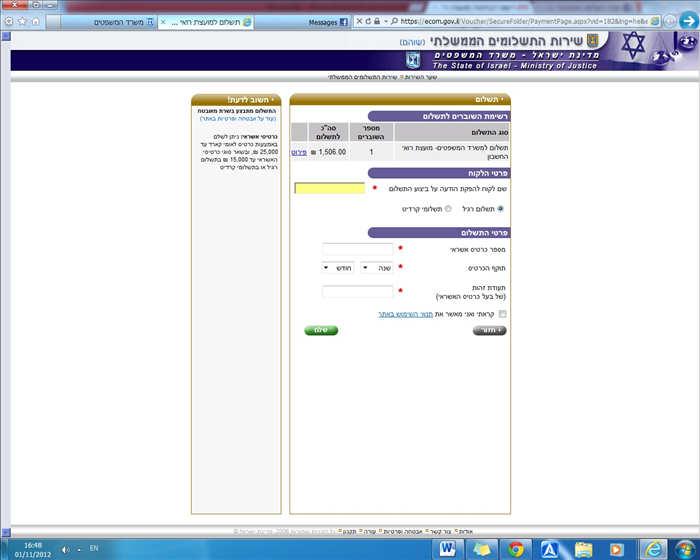Click the volume speaker tray icon

coord(66,548)
